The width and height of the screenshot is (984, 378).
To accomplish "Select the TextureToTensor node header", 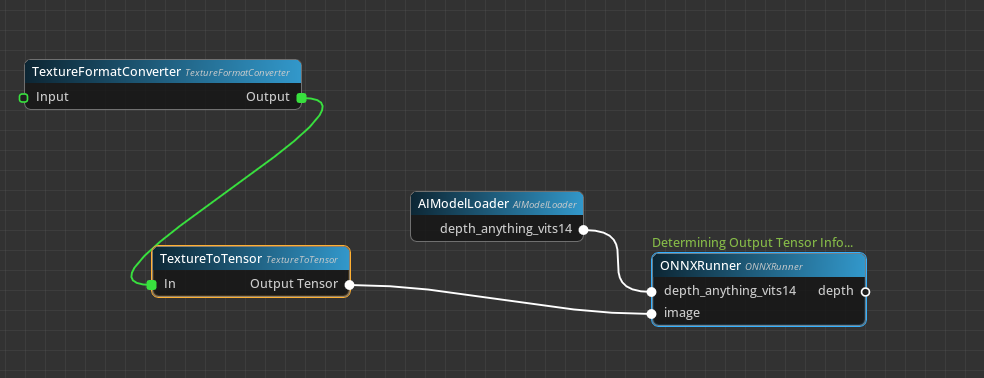I will (251, 259).
